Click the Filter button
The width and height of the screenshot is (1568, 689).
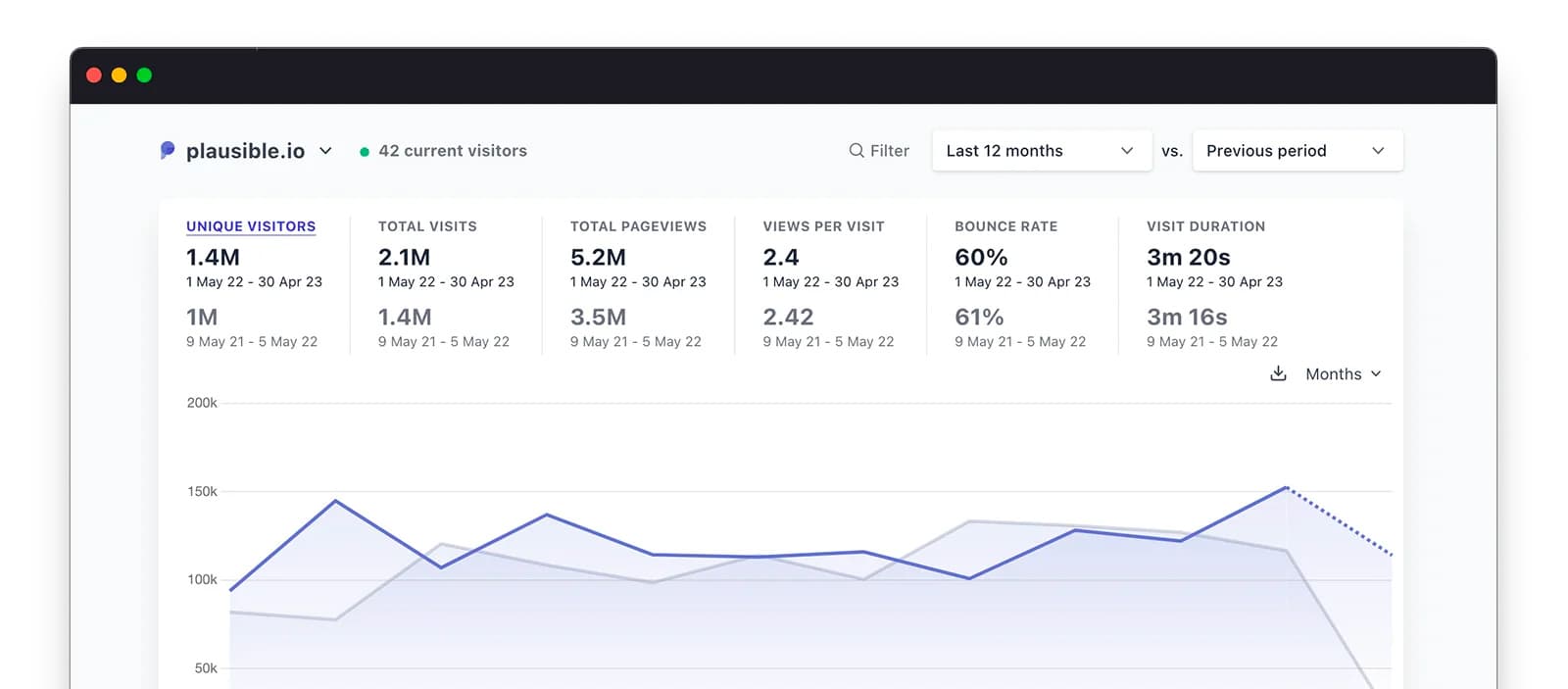879,151
